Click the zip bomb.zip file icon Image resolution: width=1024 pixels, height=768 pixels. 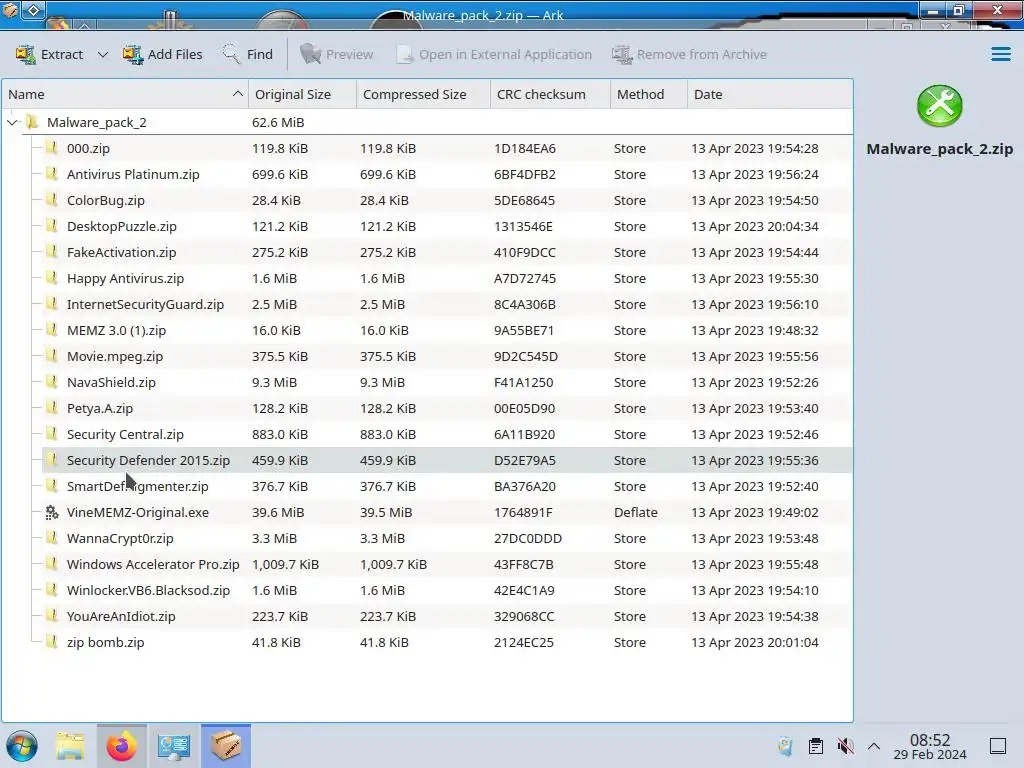(x=52, y=642)
